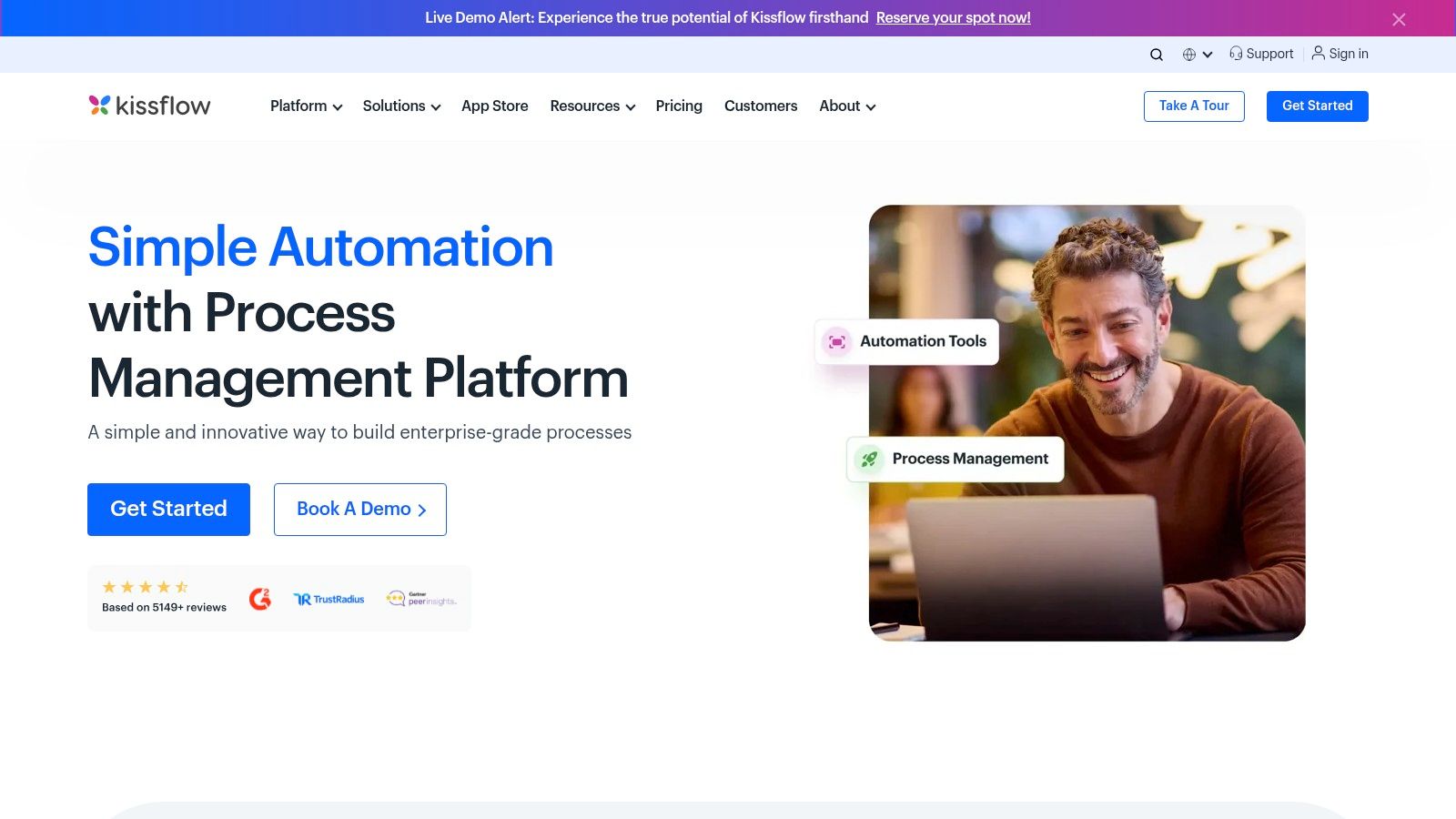This screenshot has width=1456, height=819.
Task: Close the Live Demo Alert banner
Action: (1399, 19)
